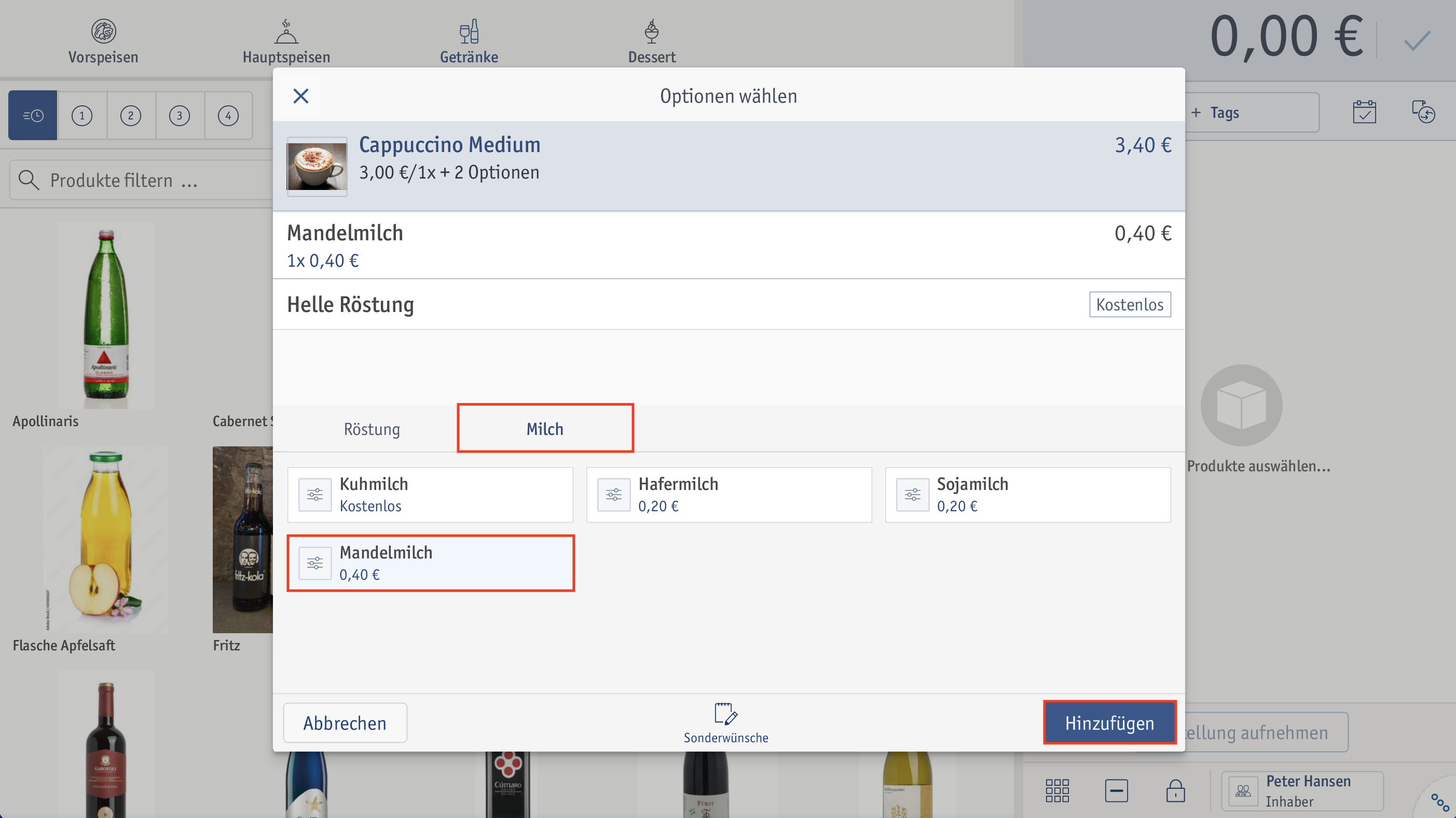
Task: Open Peter Hansen user profile
Action: (1302, 790)
